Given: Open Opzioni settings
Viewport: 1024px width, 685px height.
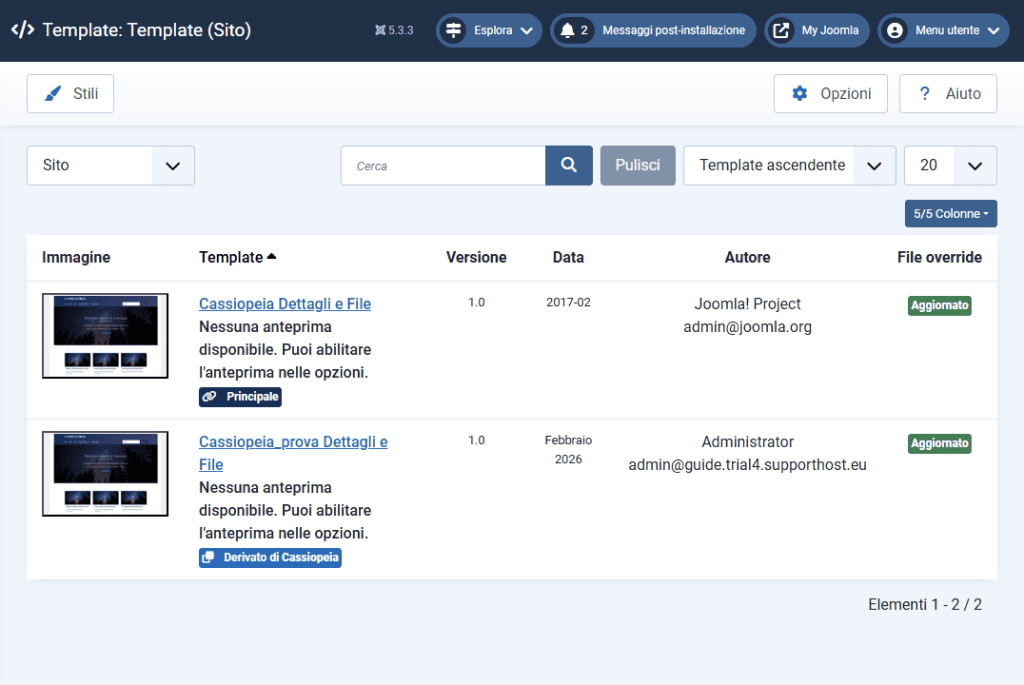Looking at the screenshot, I should [x=831, y=93].
